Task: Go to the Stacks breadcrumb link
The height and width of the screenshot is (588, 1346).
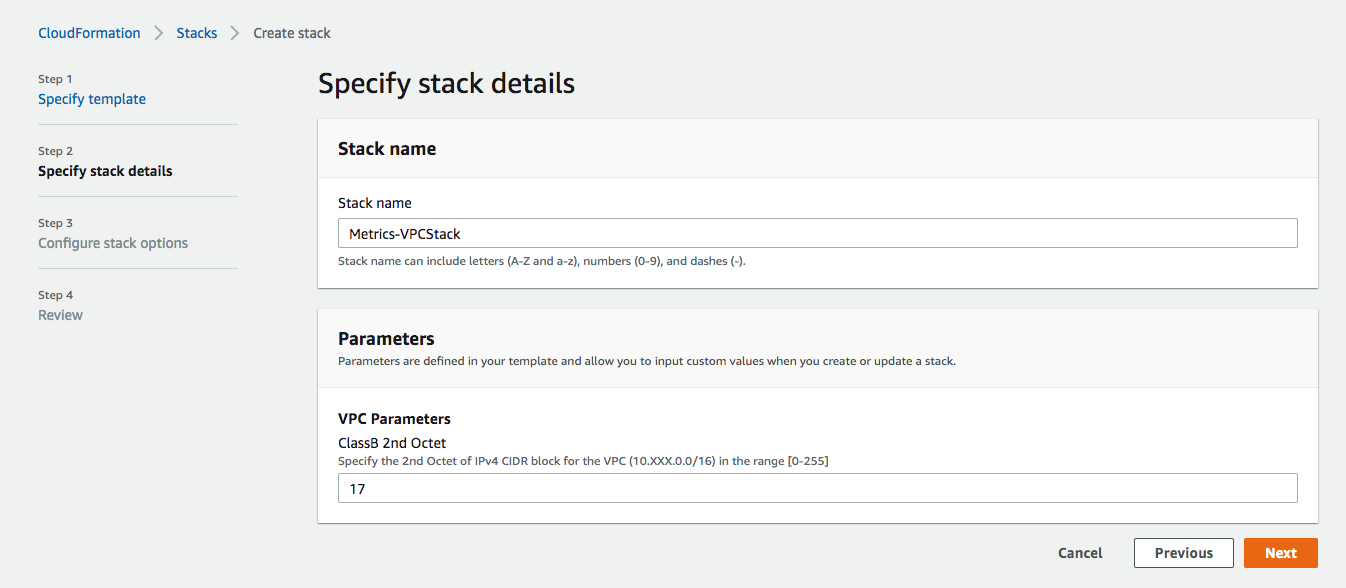Action: pyautogui.click(x=197, y=33)
